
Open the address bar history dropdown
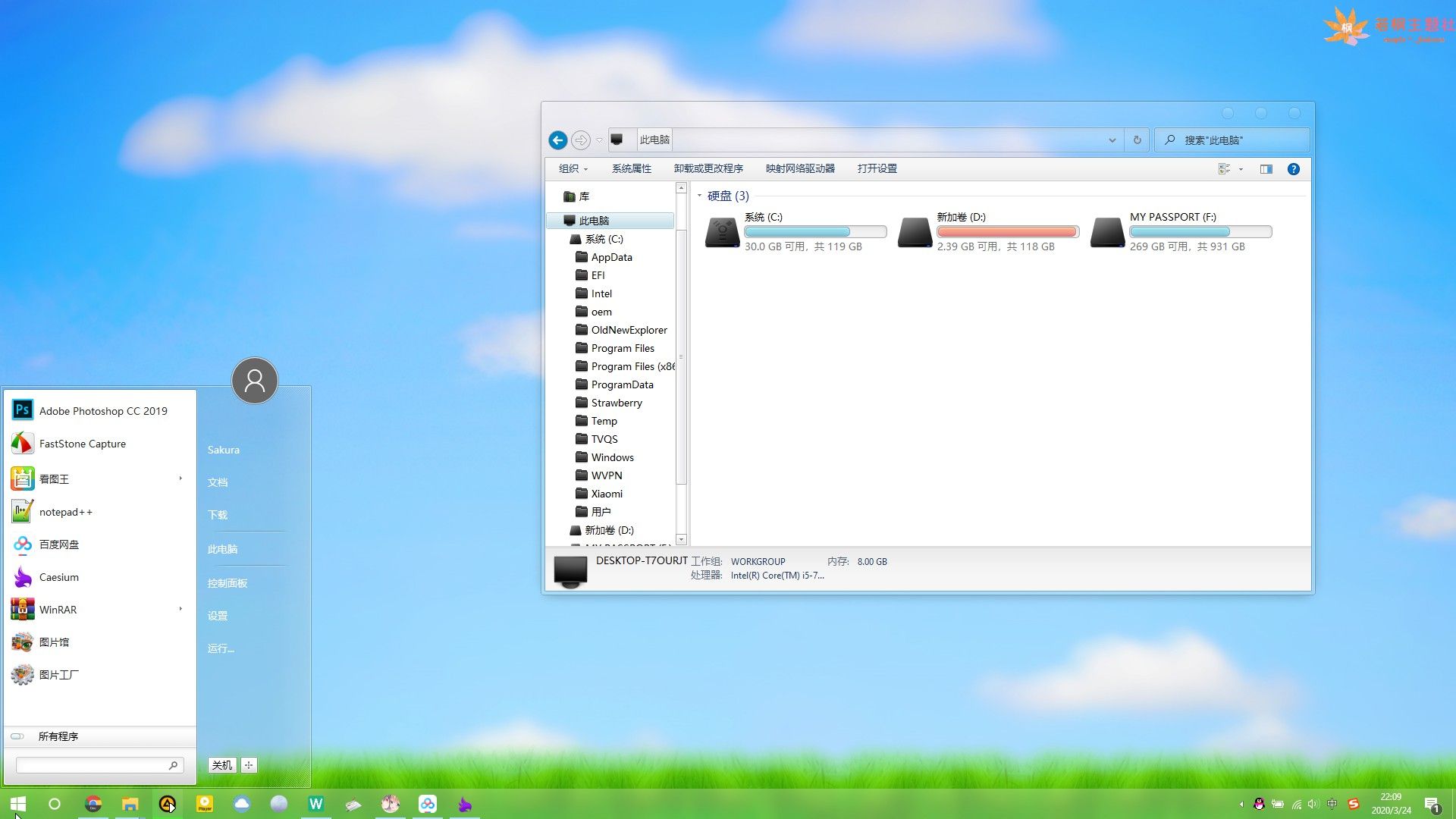(x=1112, y=140)
